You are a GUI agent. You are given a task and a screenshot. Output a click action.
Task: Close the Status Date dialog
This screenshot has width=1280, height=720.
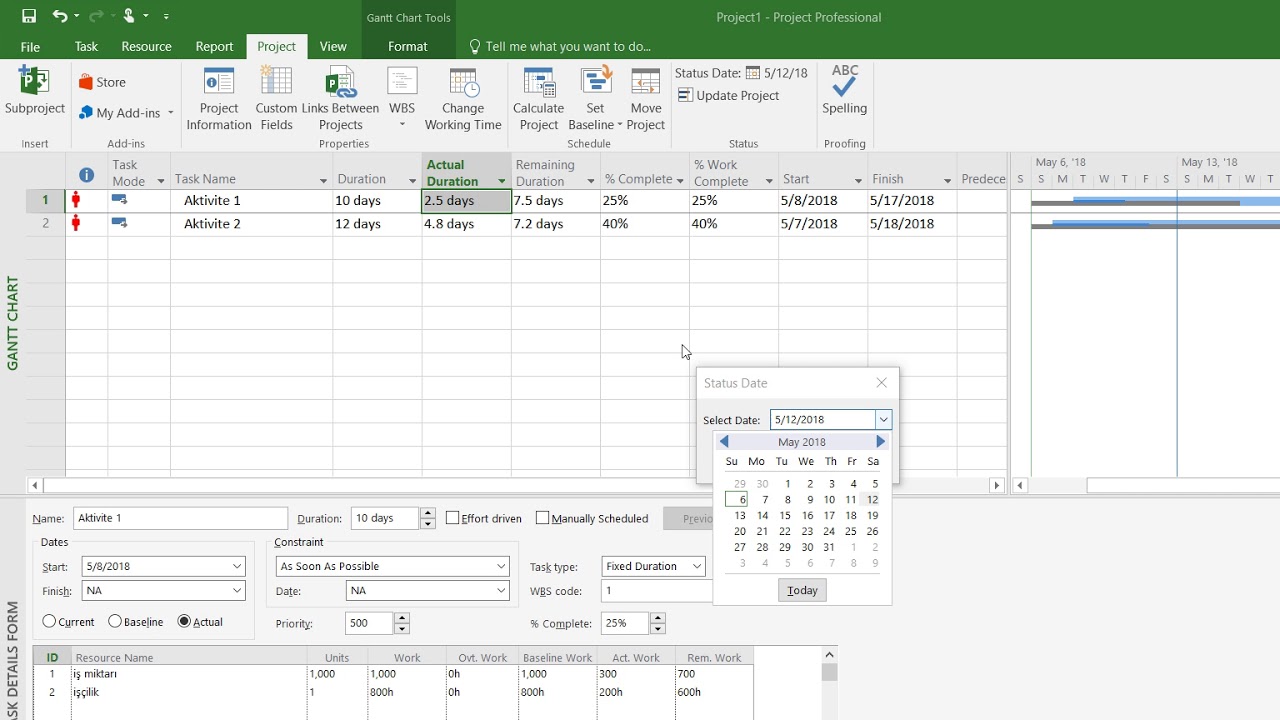[881, 383]
